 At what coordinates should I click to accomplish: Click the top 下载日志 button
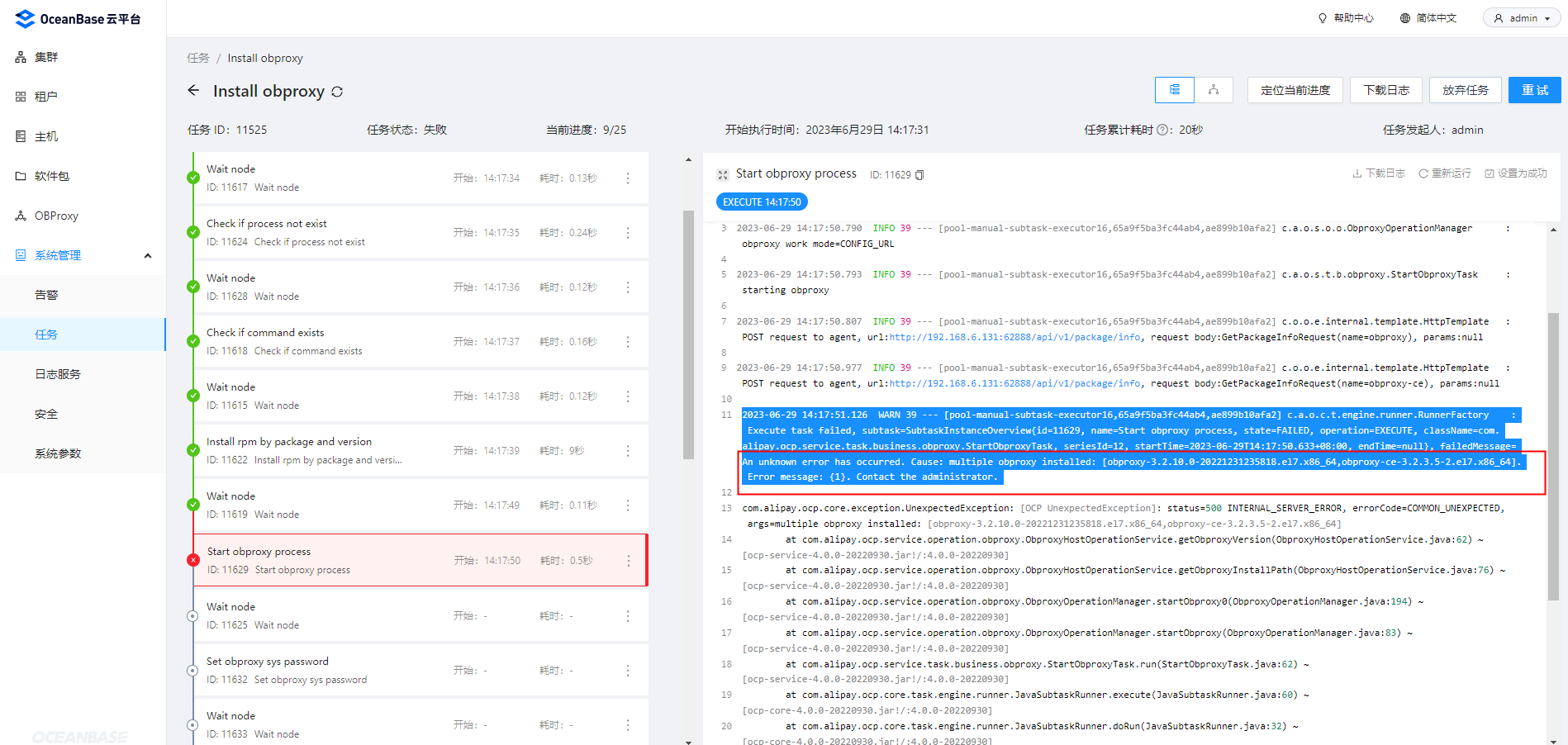coord(1386,90)
